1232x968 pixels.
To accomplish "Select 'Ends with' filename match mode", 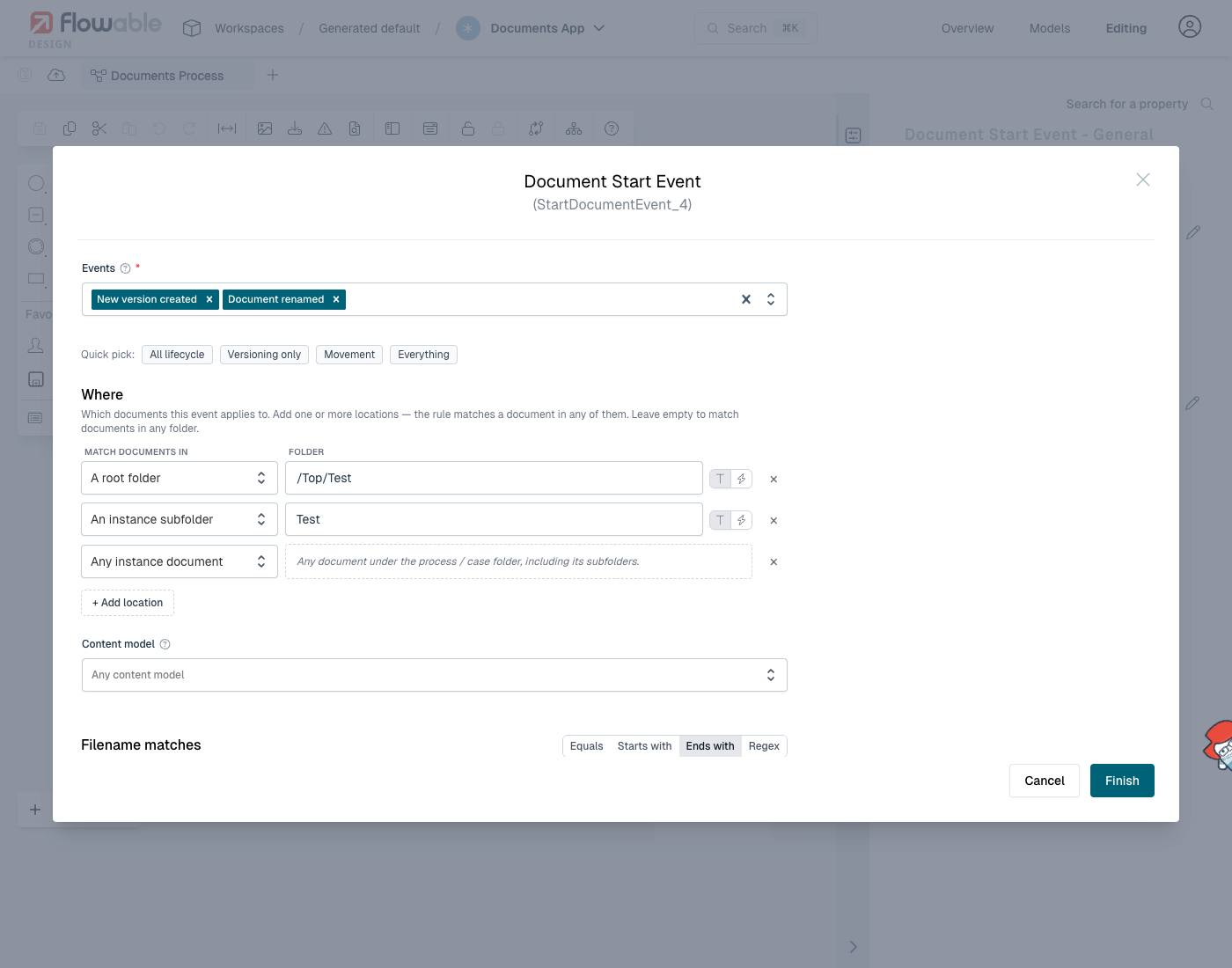I will (710, 746).
